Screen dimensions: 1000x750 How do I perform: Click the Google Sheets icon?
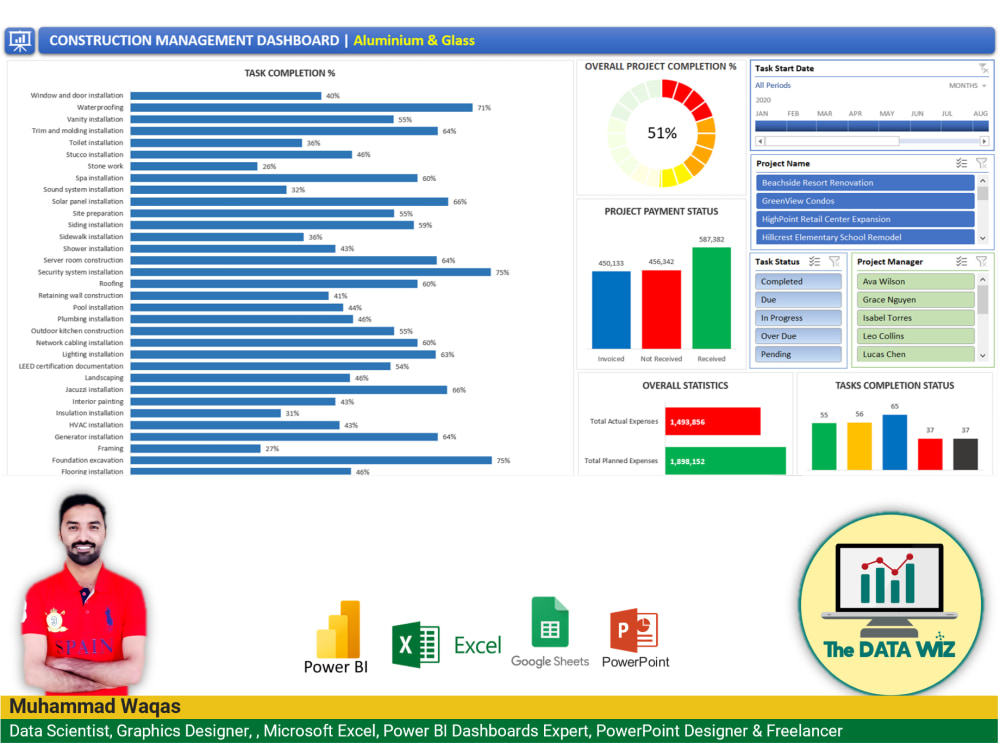[x=549, y=628]
